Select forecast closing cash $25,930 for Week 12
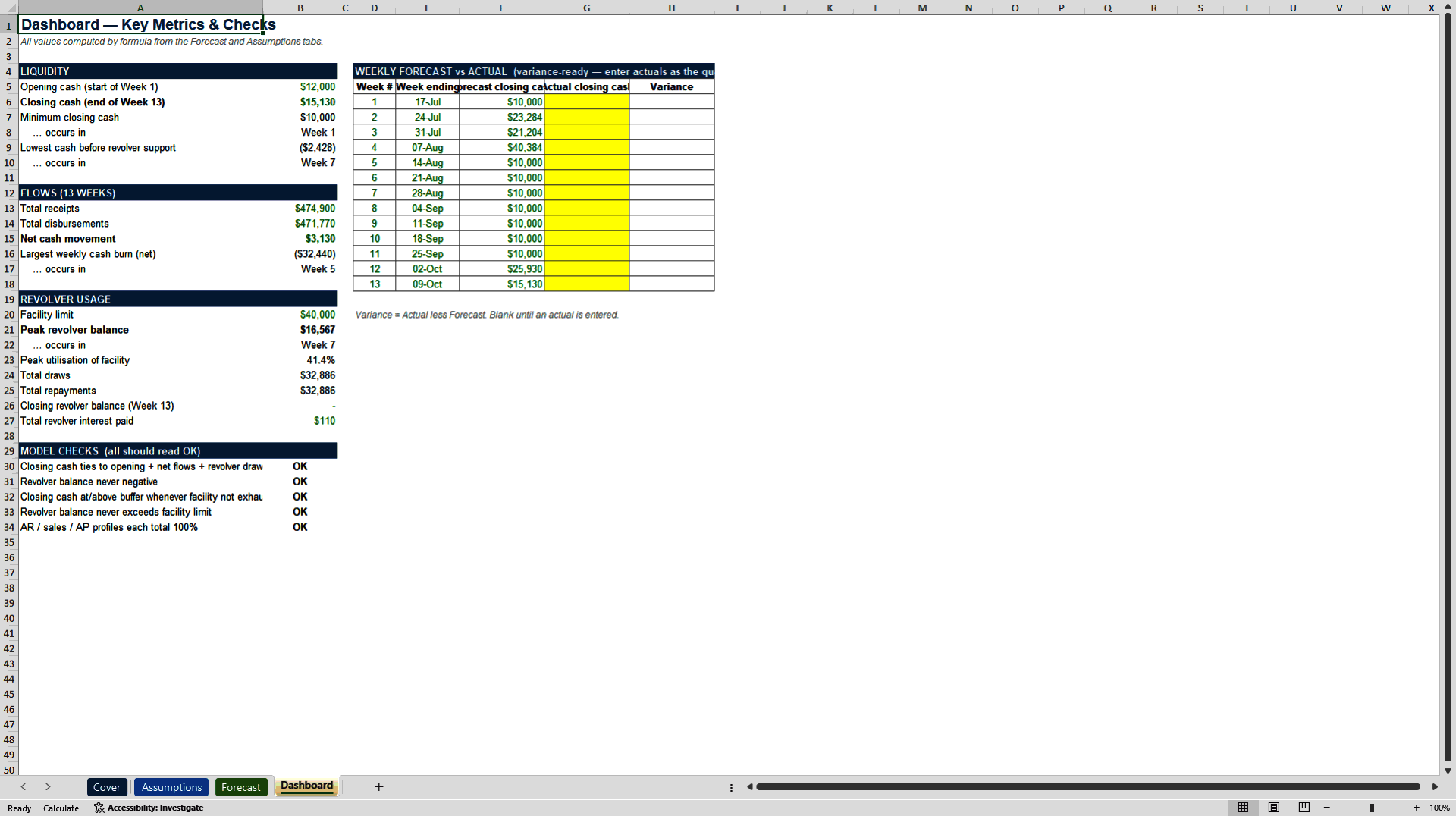Viewport: 1456px width, 816px height. [502, 269]
